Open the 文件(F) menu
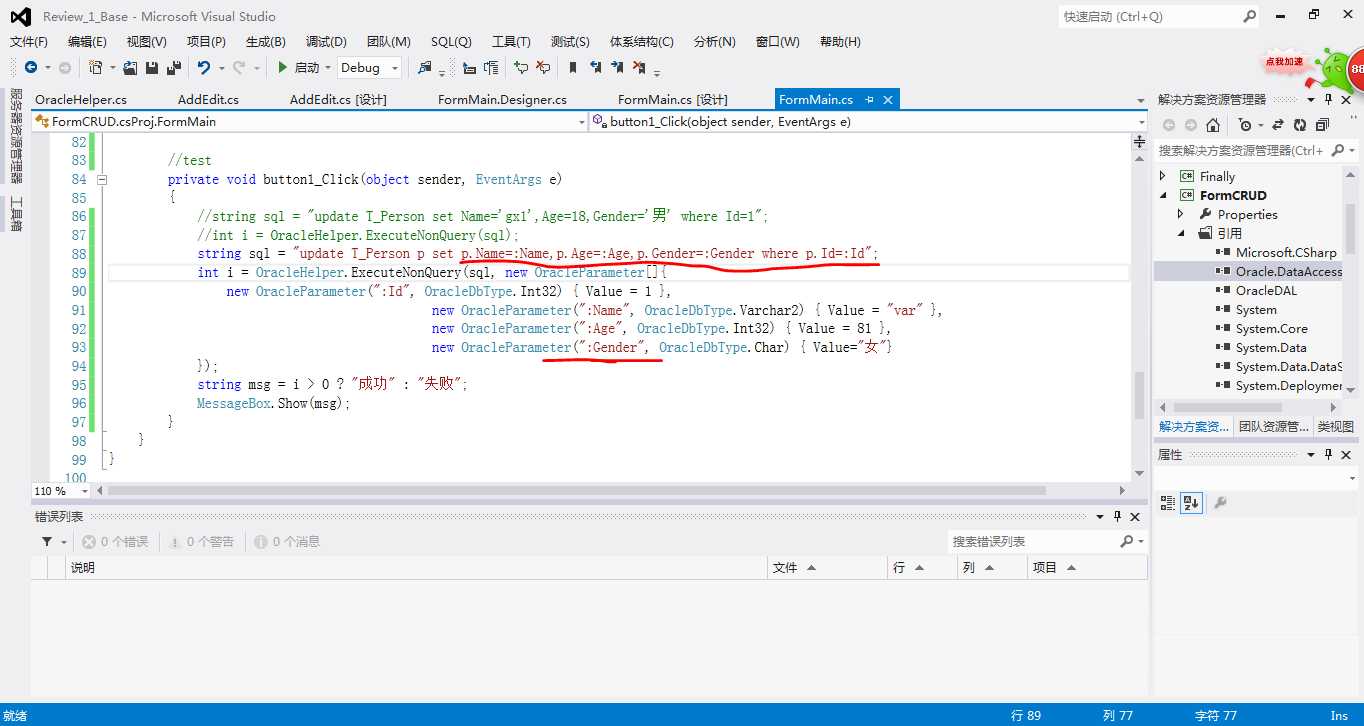 pos(29,41)
